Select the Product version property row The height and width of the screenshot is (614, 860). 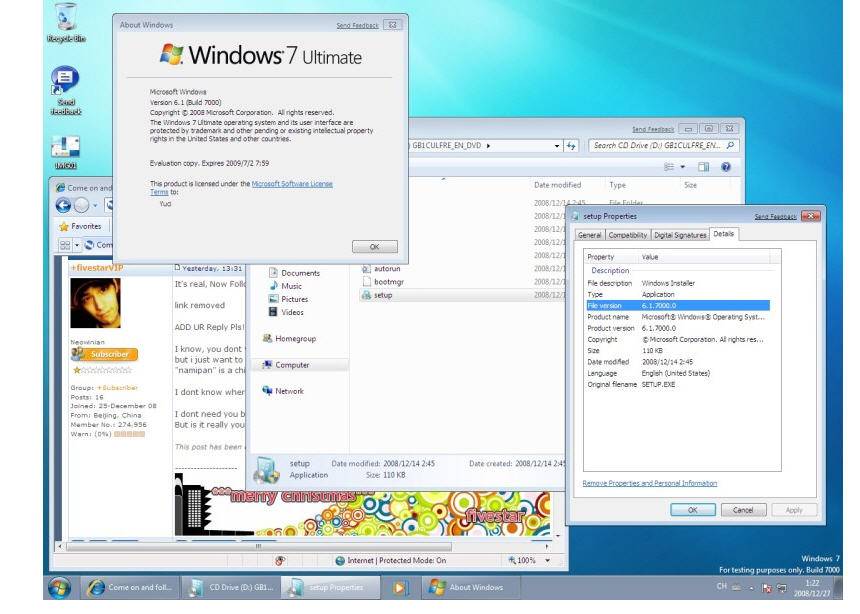[678, 328]
